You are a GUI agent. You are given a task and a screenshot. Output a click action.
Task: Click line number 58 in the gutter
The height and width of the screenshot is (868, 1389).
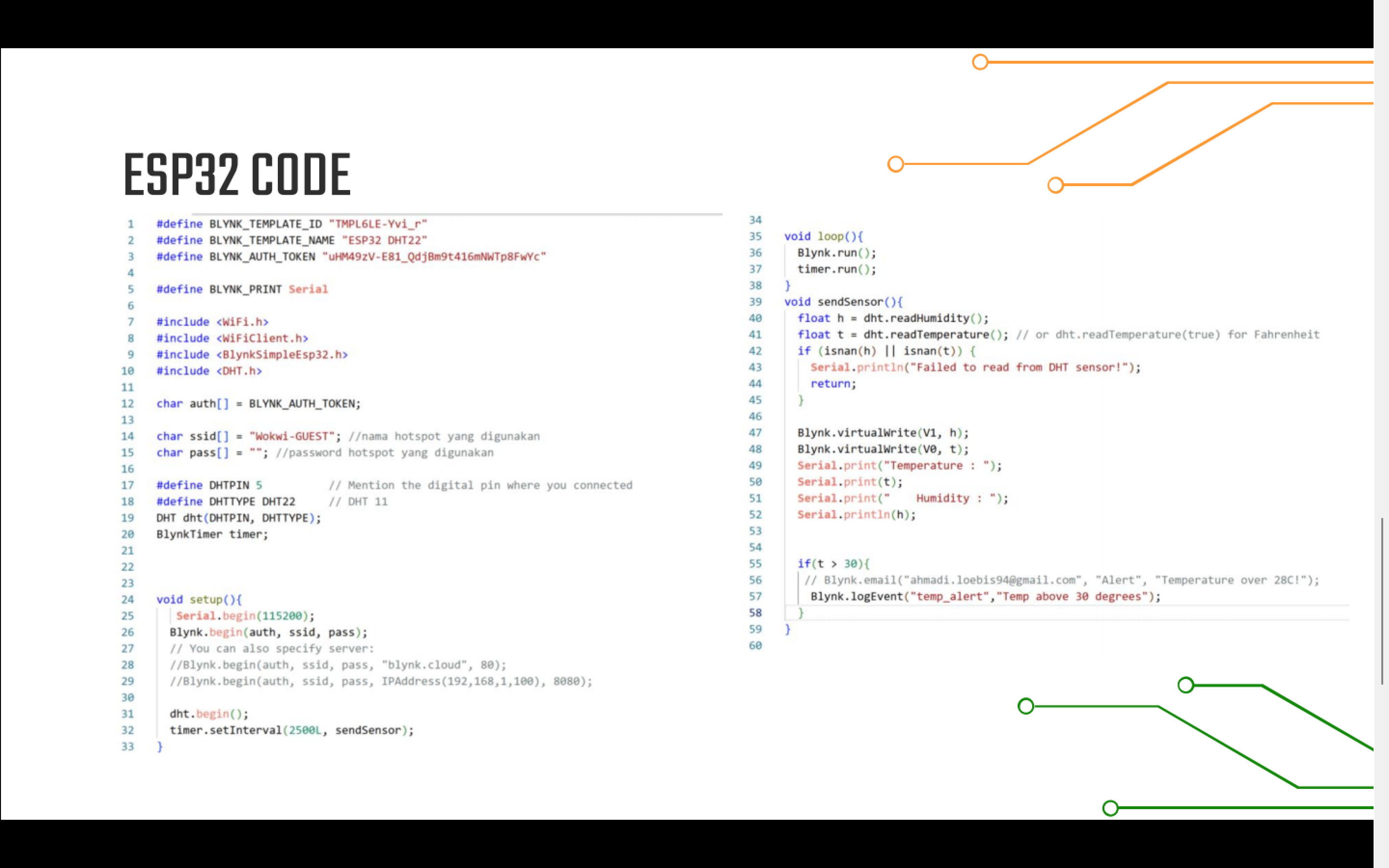click(x=755, y=613)
